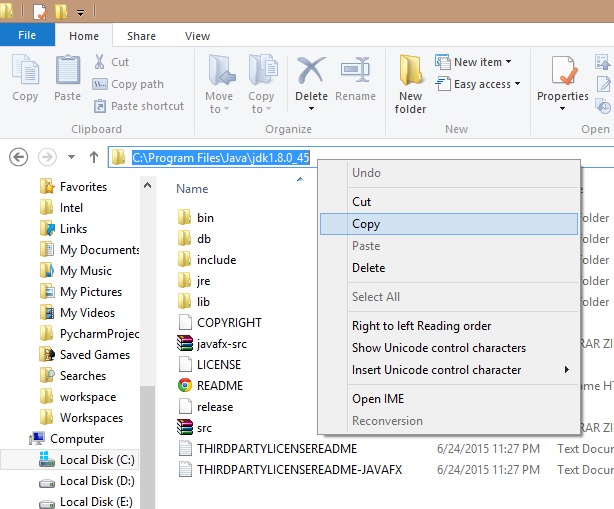Click Local Disk (D:) drive
614x509 pixels.
87,481
